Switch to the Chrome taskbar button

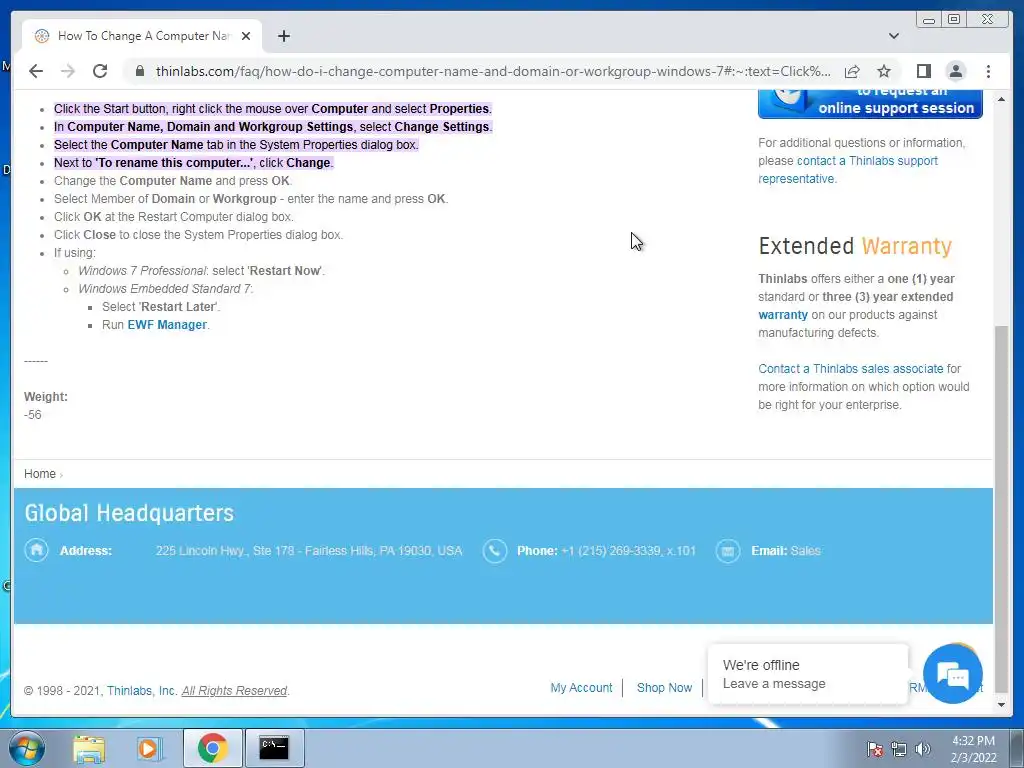(212, 748)
